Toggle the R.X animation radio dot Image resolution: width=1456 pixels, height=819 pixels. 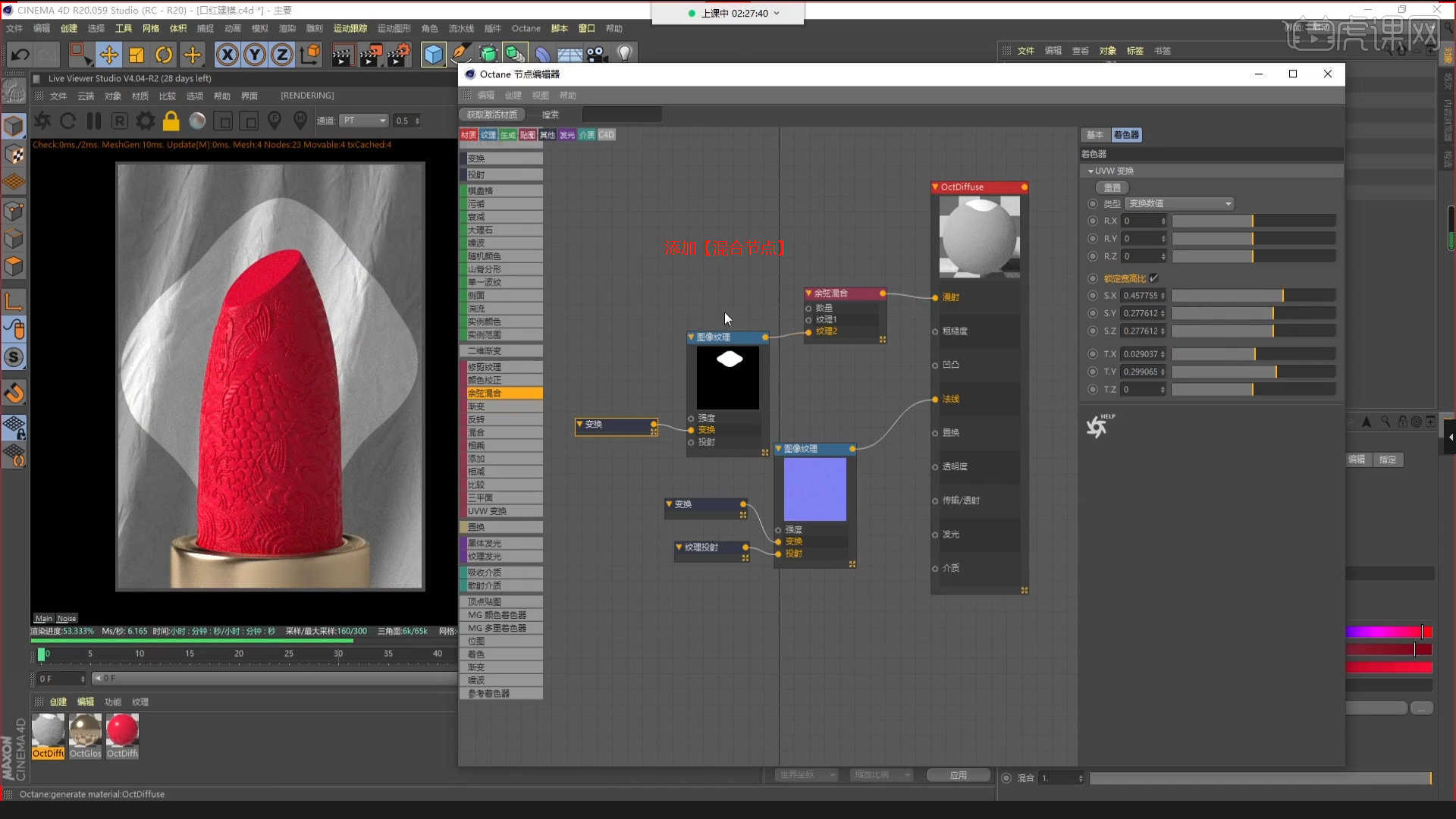pos(1093,221)
